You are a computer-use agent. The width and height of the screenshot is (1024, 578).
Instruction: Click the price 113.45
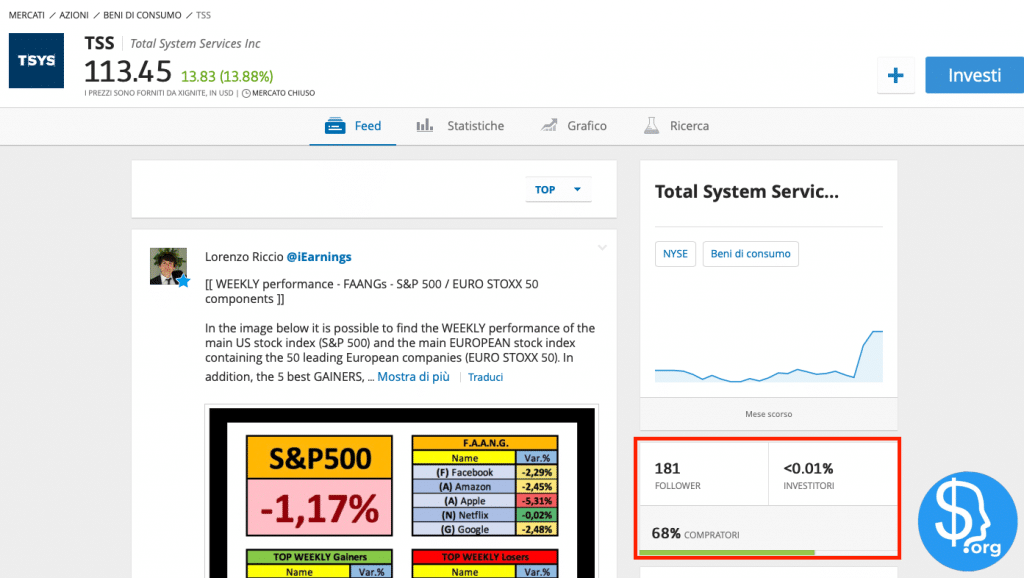(128, 72)
